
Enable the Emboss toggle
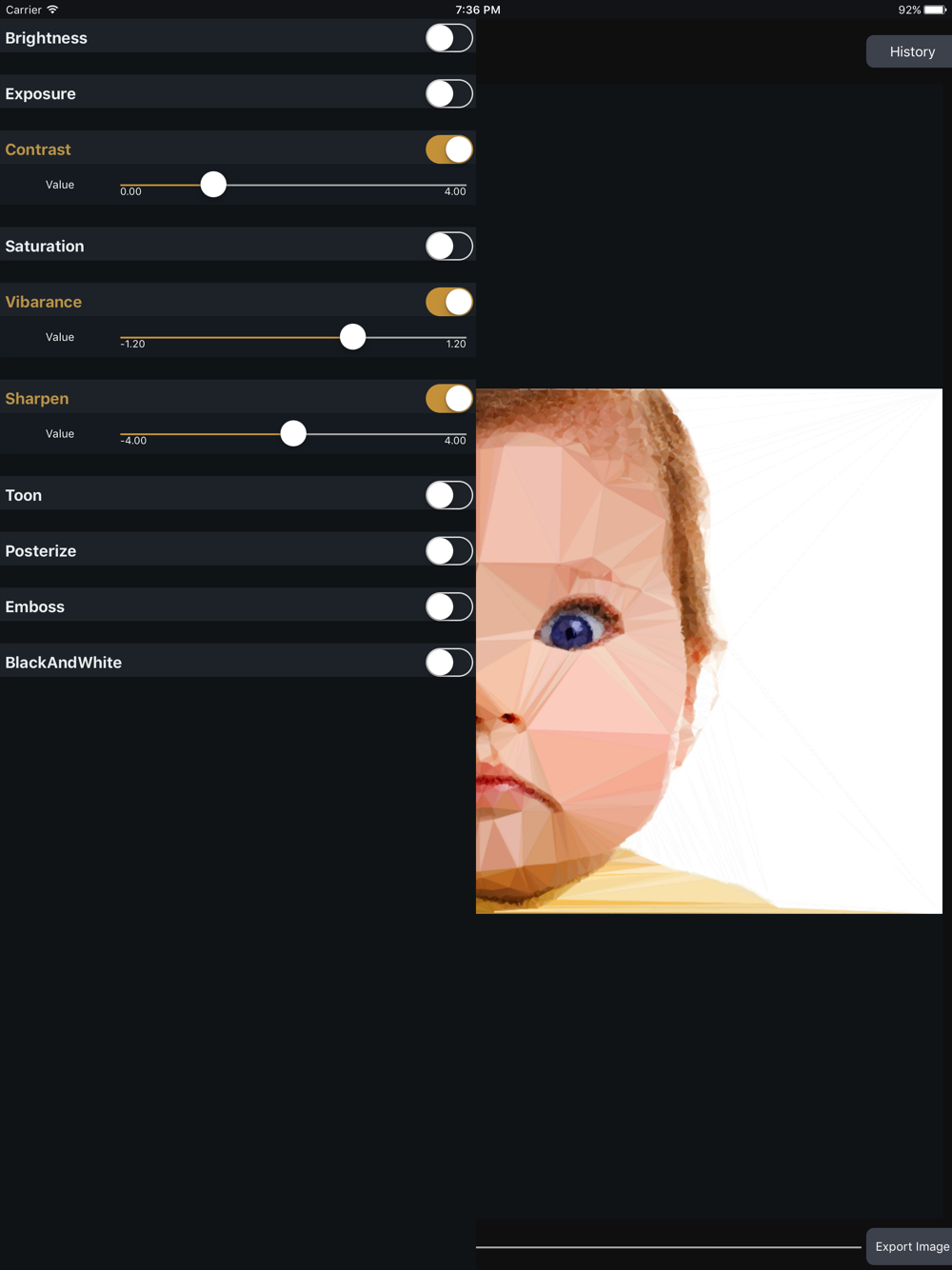tap(449, 606)
